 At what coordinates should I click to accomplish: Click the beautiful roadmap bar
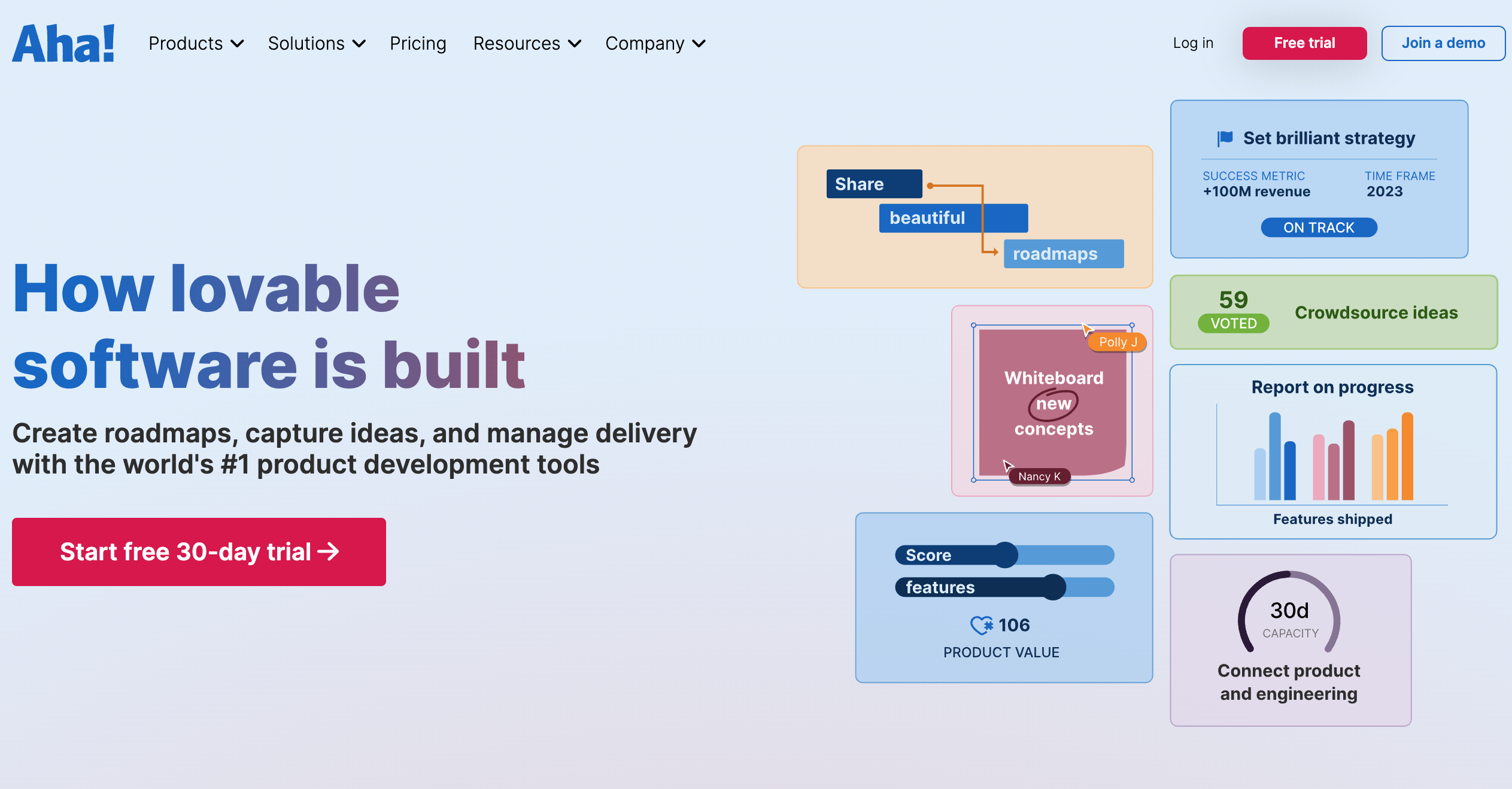click(953, 218)
